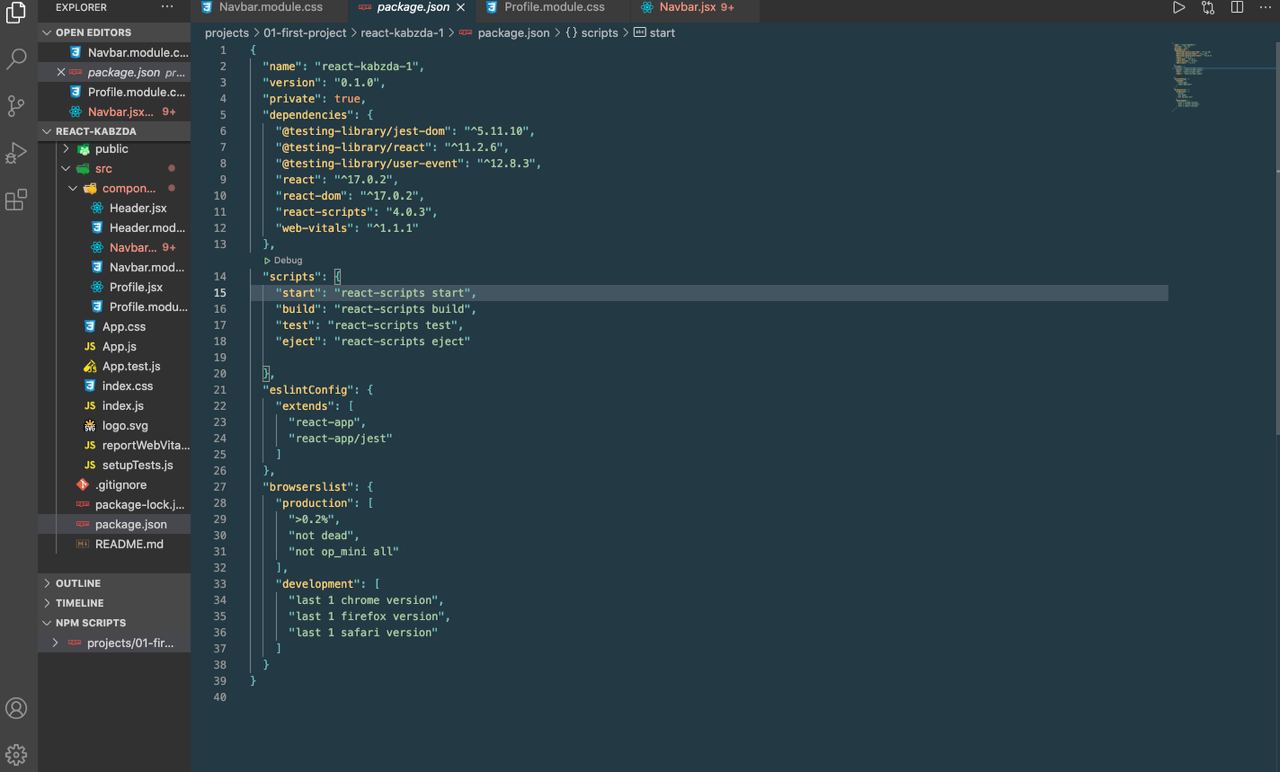Image resolution: width=1280 pixels, height=772 pixels.
Task: Collapse the src folder
Action: coord(66,169)
